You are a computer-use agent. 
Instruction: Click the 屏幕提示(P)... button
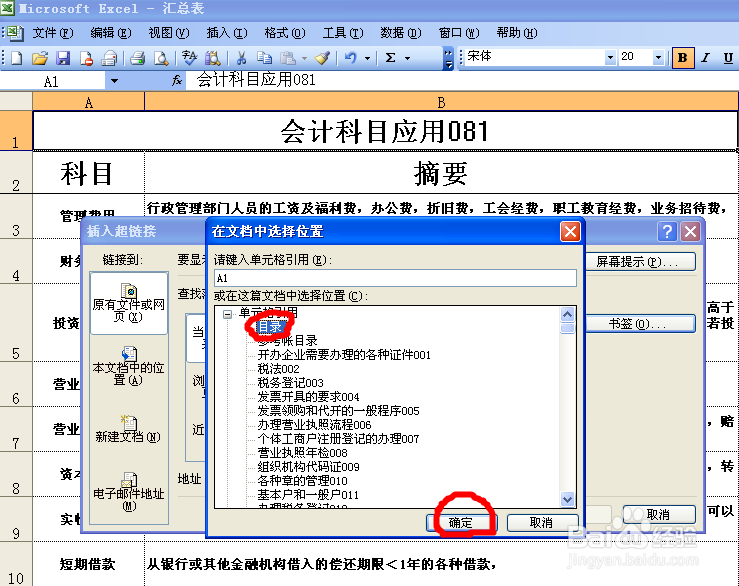640,262
